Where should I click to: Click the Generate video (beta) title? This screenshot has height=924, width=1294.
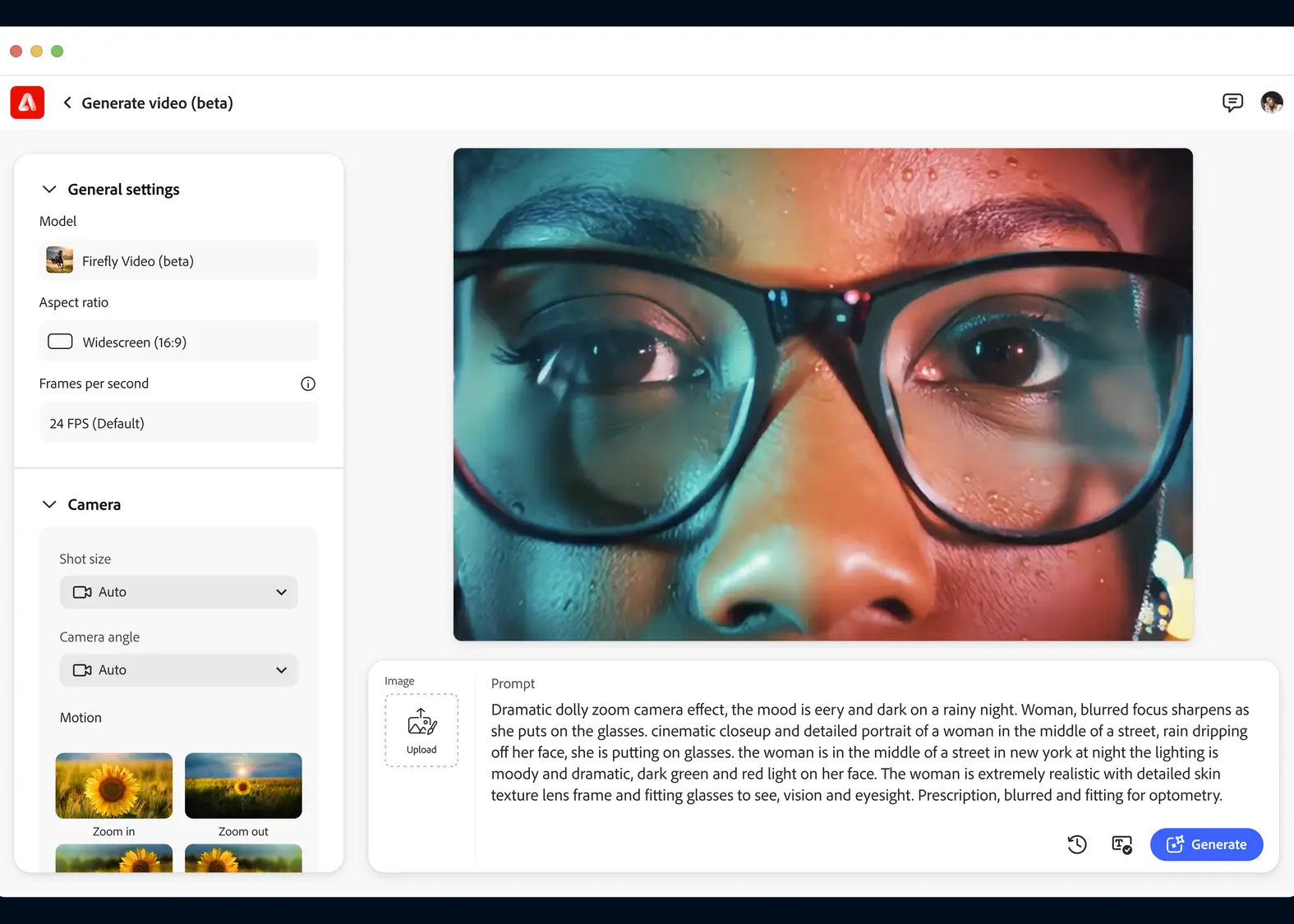157,103
